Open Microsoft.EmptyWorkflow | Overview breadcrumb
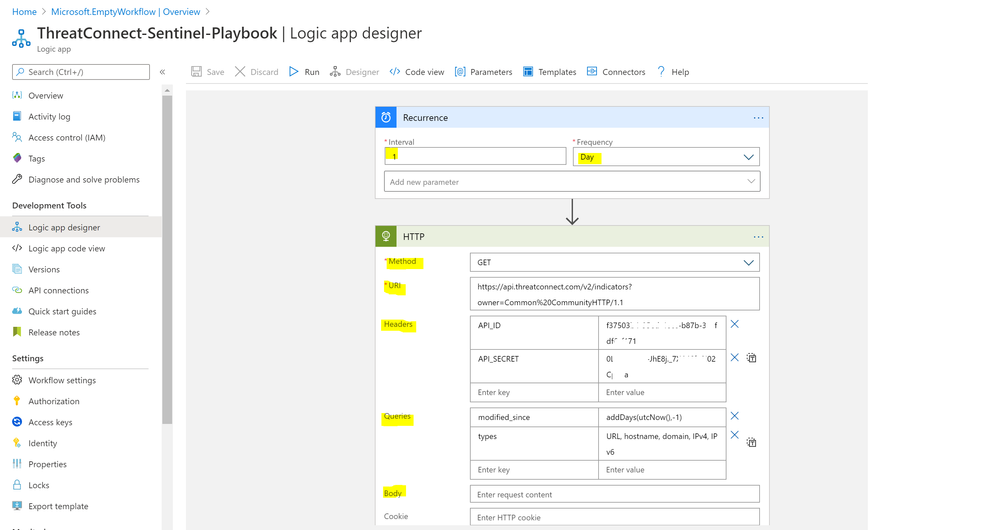The height and width of the screenshot is (530, 999). tap(126, 11)
